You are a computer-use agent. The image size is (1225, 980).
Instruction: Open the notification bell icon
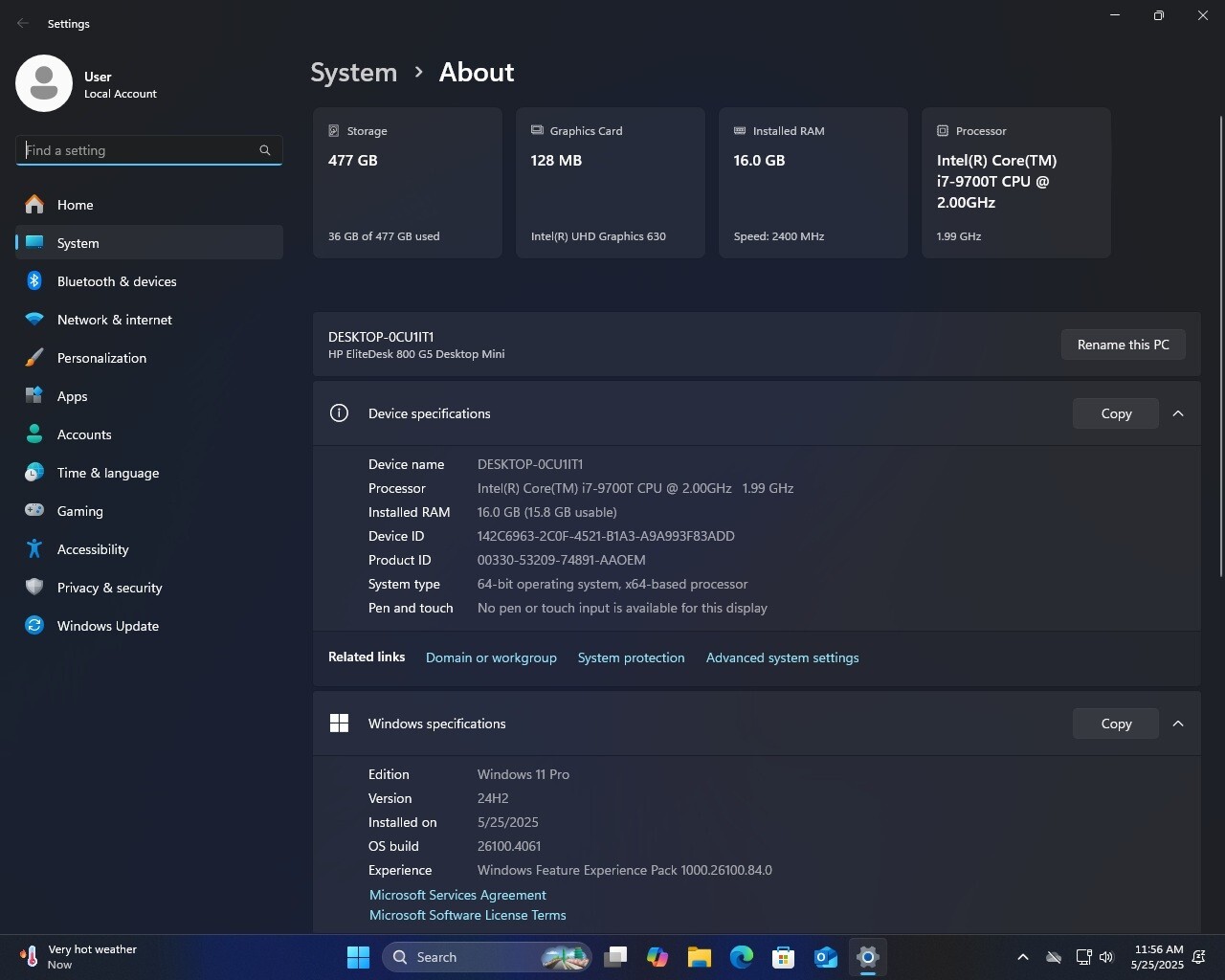pyautogui.click(x=1199, y=957)
